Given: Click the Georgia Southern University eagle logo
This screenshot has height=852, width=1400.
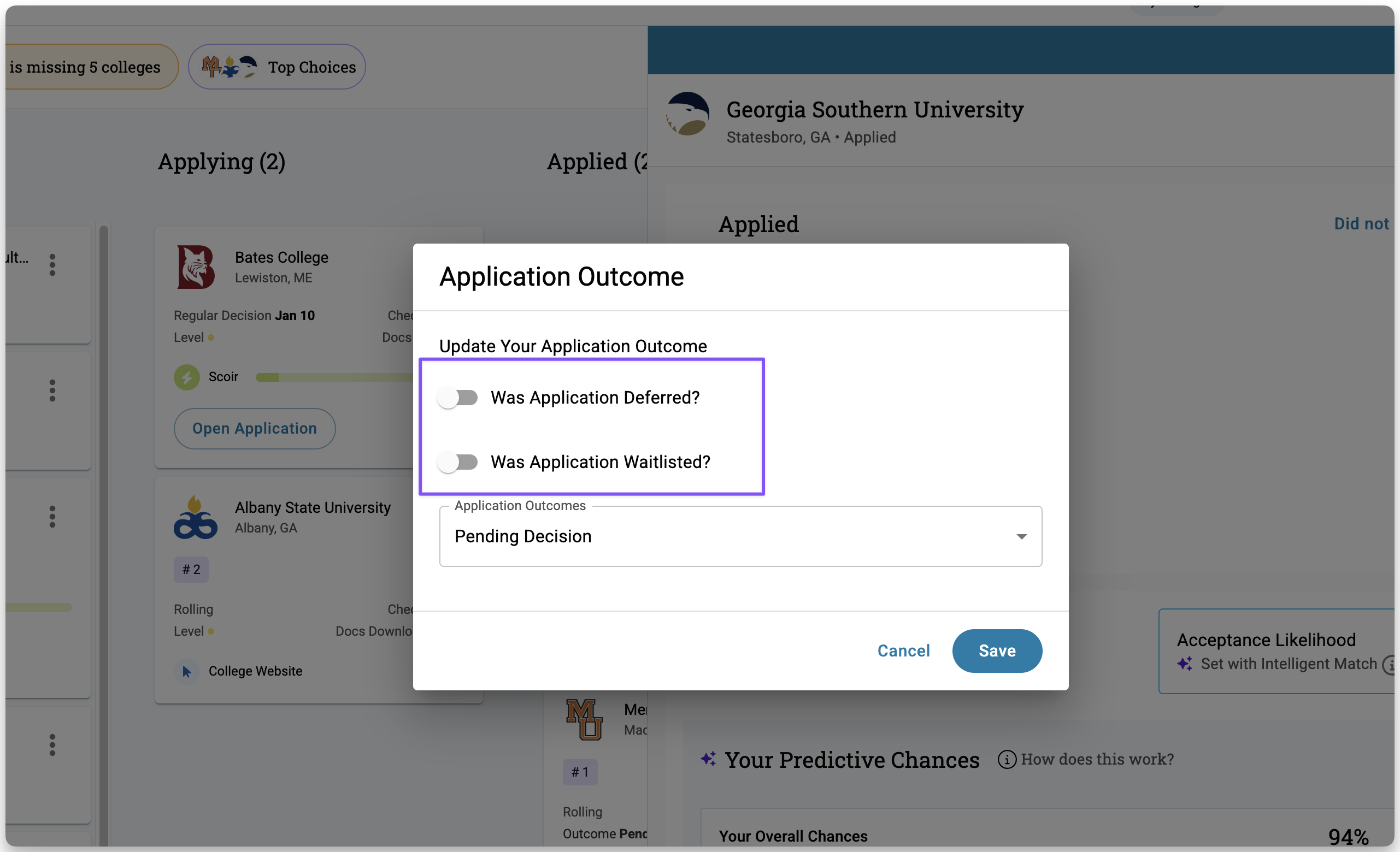Looking at the screenshot, I should pyautogui.click(x=687, y=114).
